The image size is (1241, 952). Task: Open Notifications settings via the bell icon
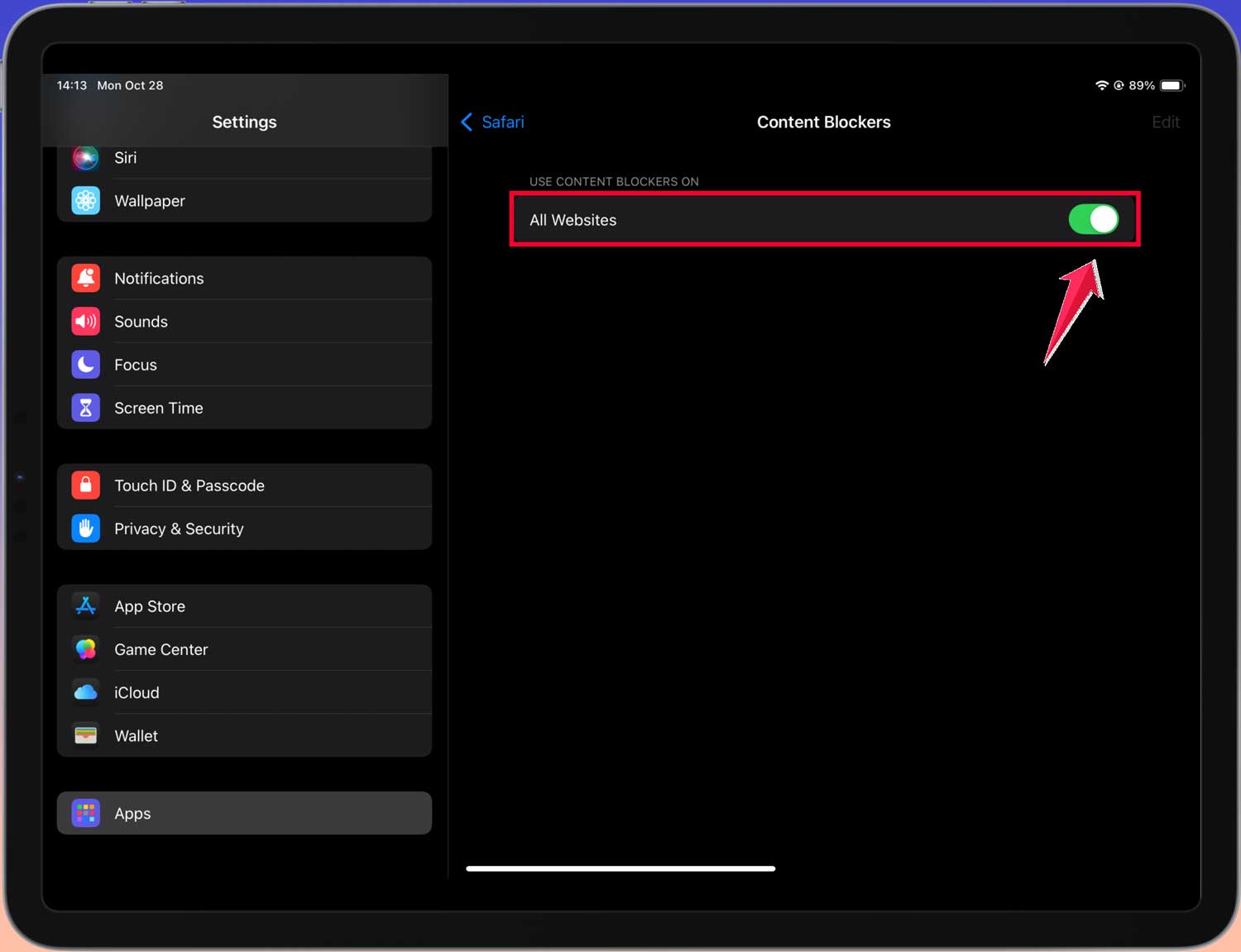point(85,278)
